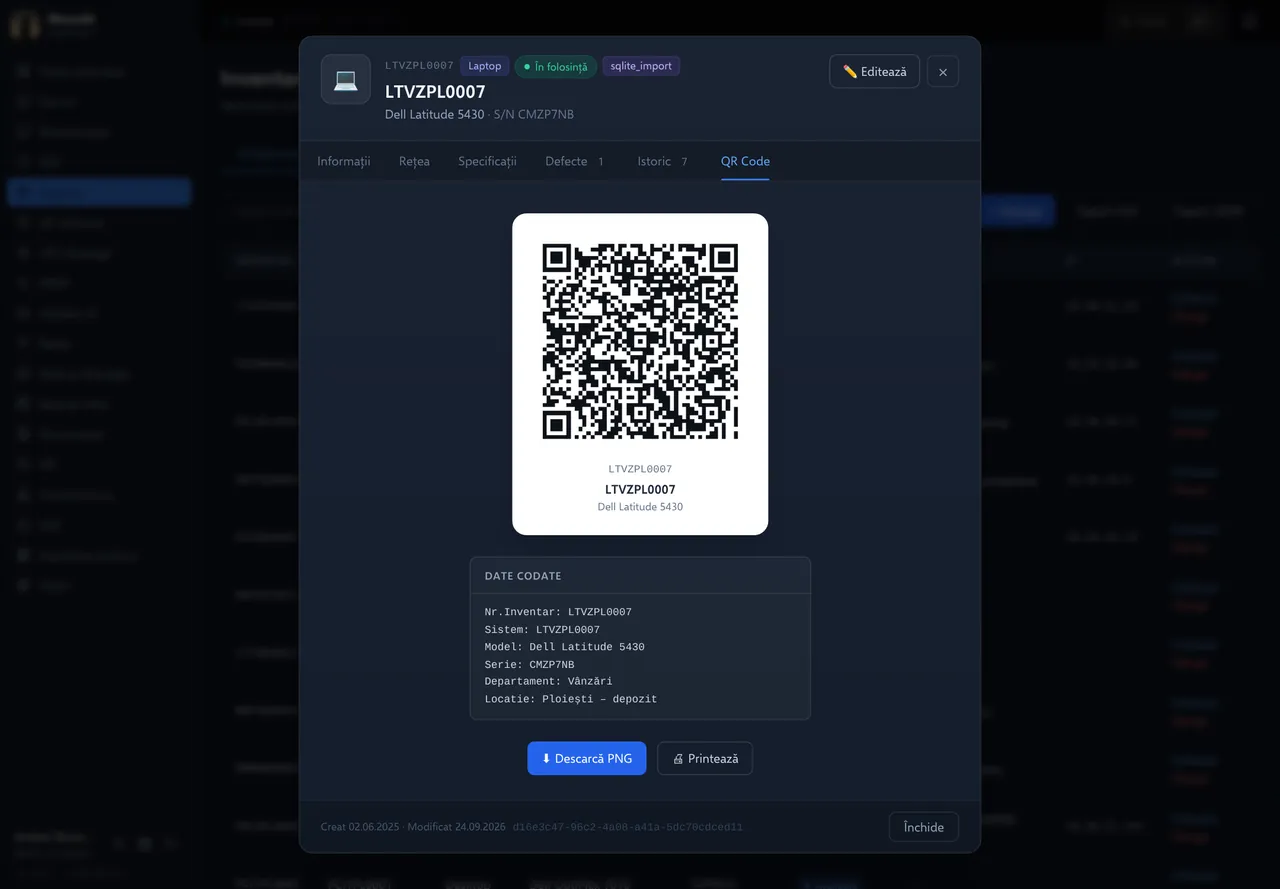
Task: Switch to the Rețea tab
Action: (414, 161)
